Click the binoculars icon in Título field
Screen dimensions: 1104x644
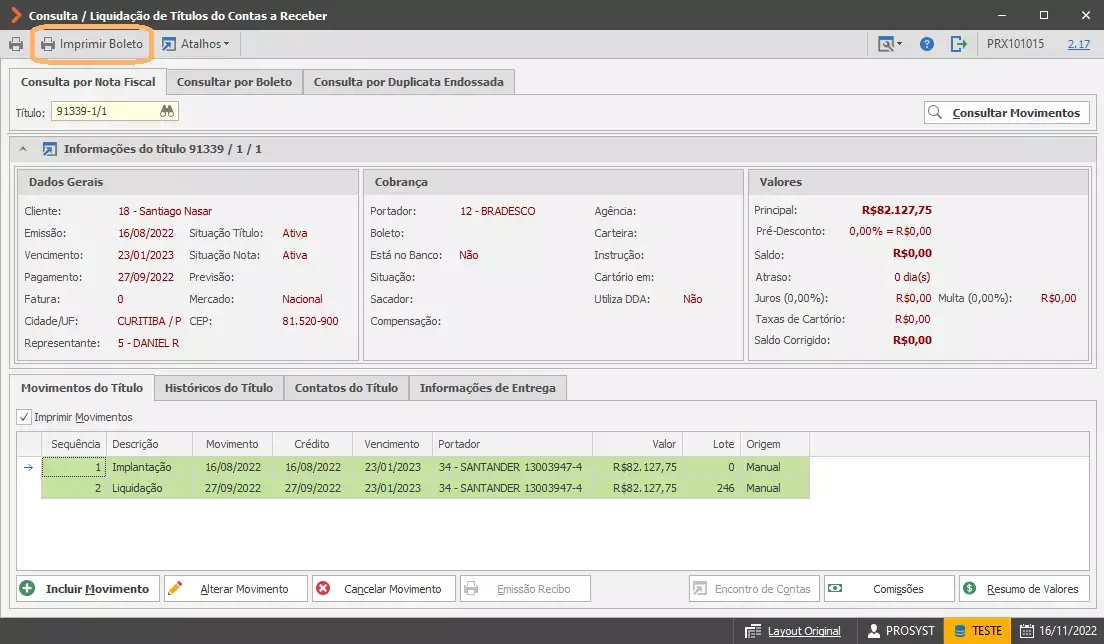pyautogui.click(x=167, y=111)
